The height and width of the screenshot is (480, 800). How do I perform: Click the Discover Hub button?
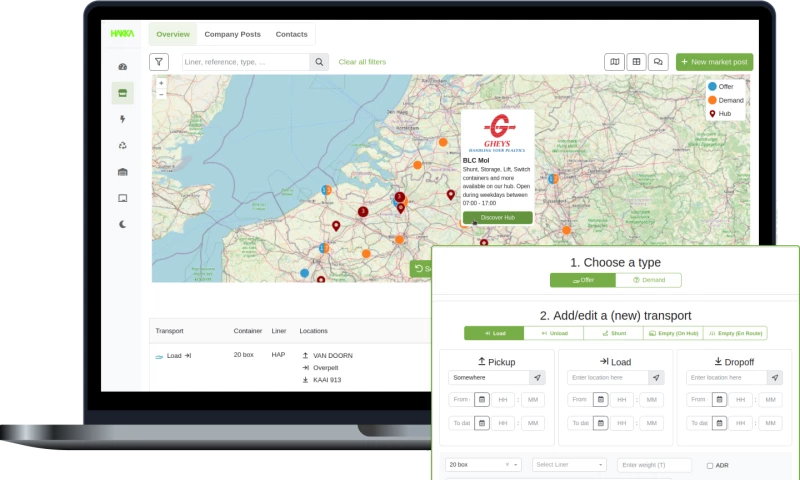[497, 218]
